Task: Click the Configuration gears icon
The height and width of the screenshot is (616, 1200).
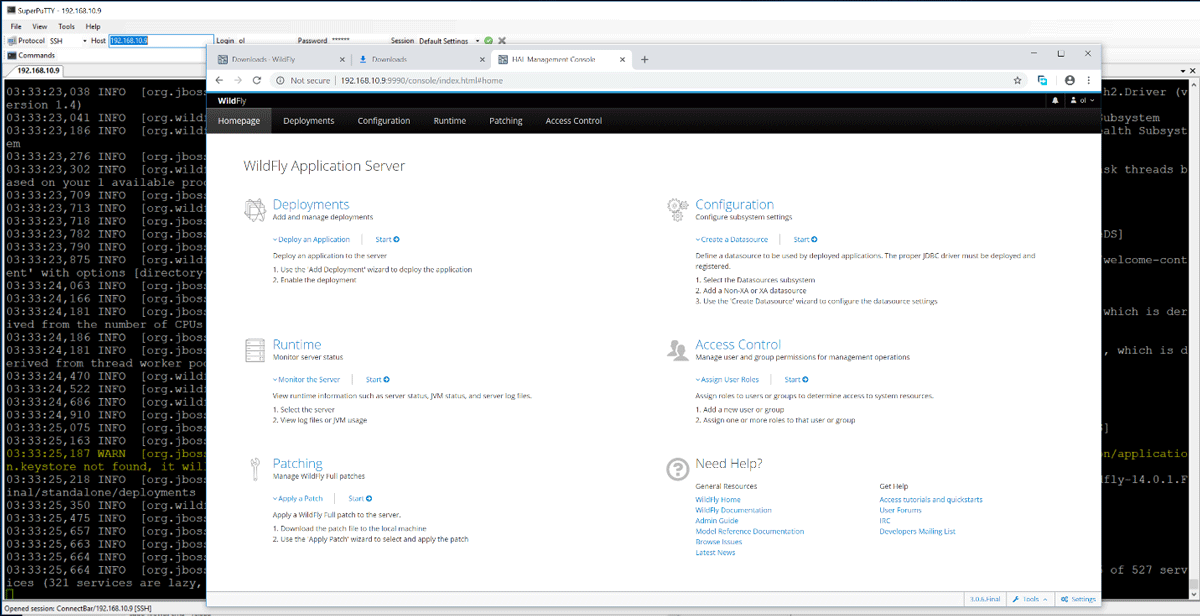Action: (x=679, y=210)
